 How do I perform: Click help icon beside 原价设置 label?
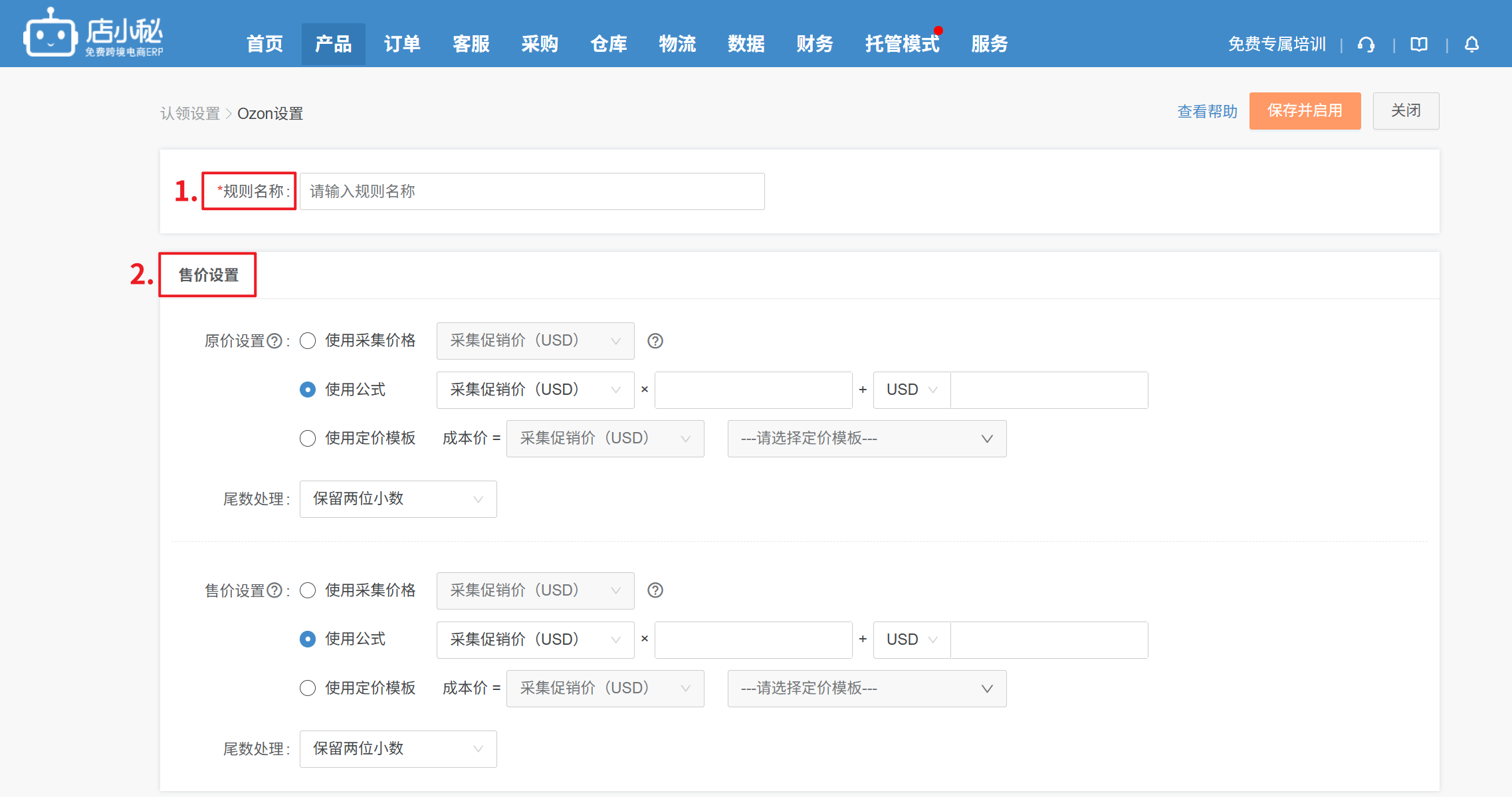274,341
